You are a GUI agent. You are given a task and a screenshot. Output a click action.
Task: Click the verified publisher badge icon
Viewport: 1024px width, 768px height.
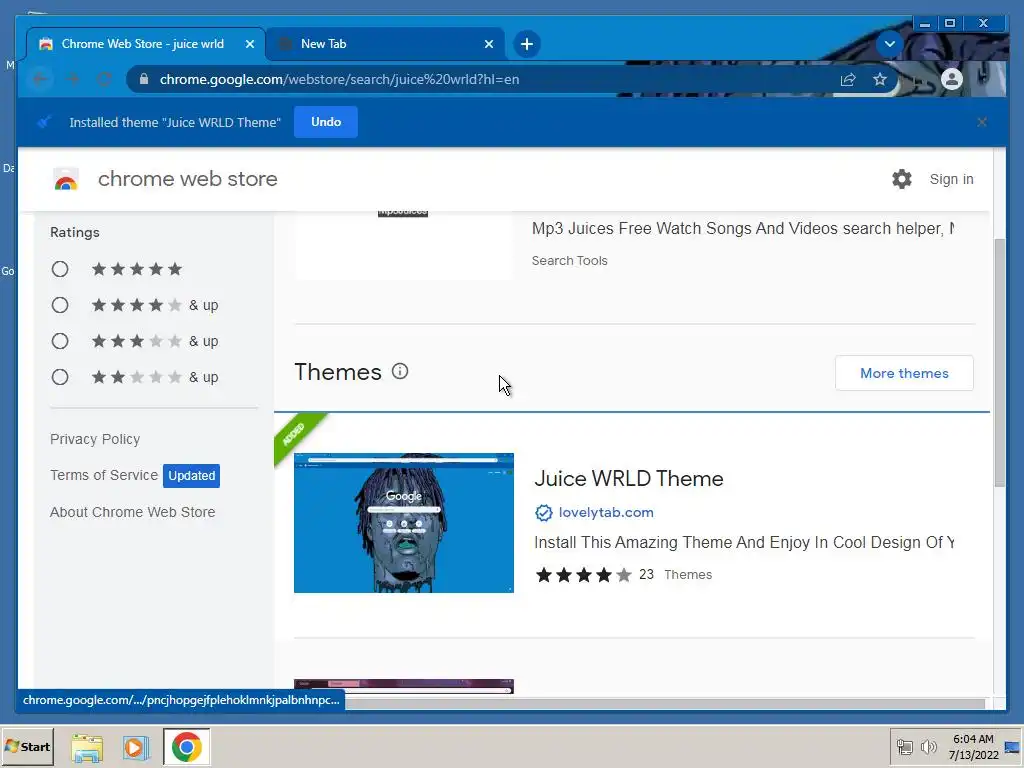tap(543, 513)
